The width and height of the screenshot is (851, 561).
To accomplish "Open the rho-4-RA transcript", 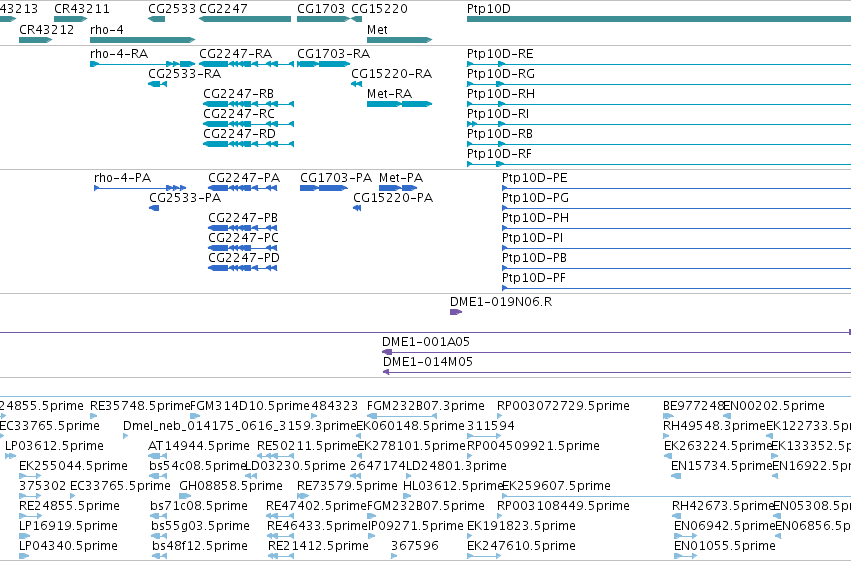I will point(119,54).
